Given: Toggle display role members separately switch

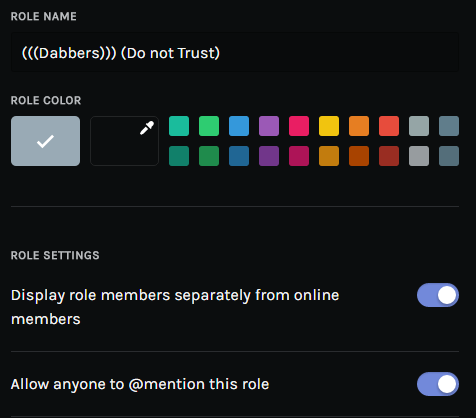Looking at the screenshot, I should 438,295.
